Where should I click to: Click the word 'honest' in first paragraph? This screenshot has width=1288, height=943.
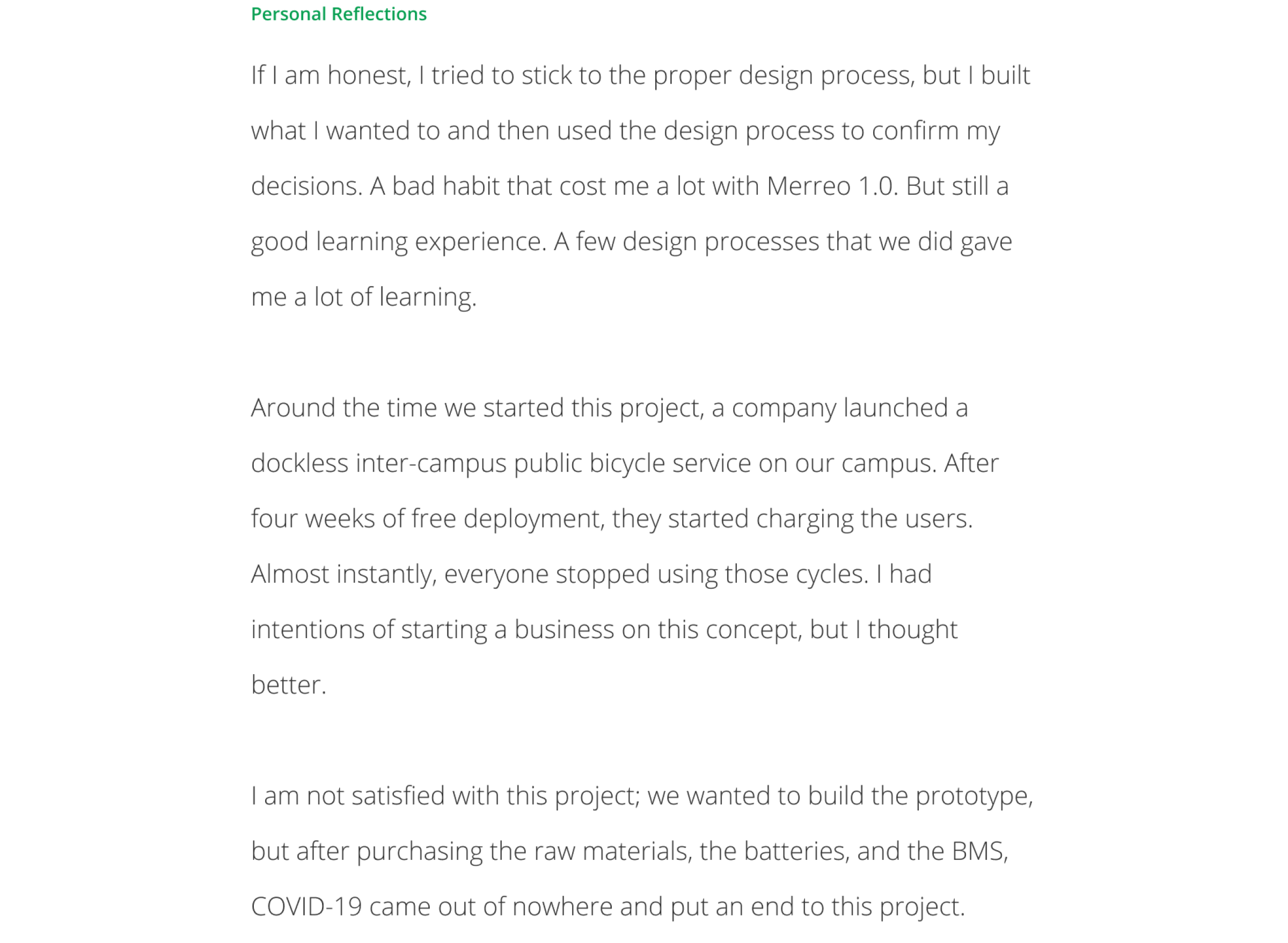click(x=368, y=75)
